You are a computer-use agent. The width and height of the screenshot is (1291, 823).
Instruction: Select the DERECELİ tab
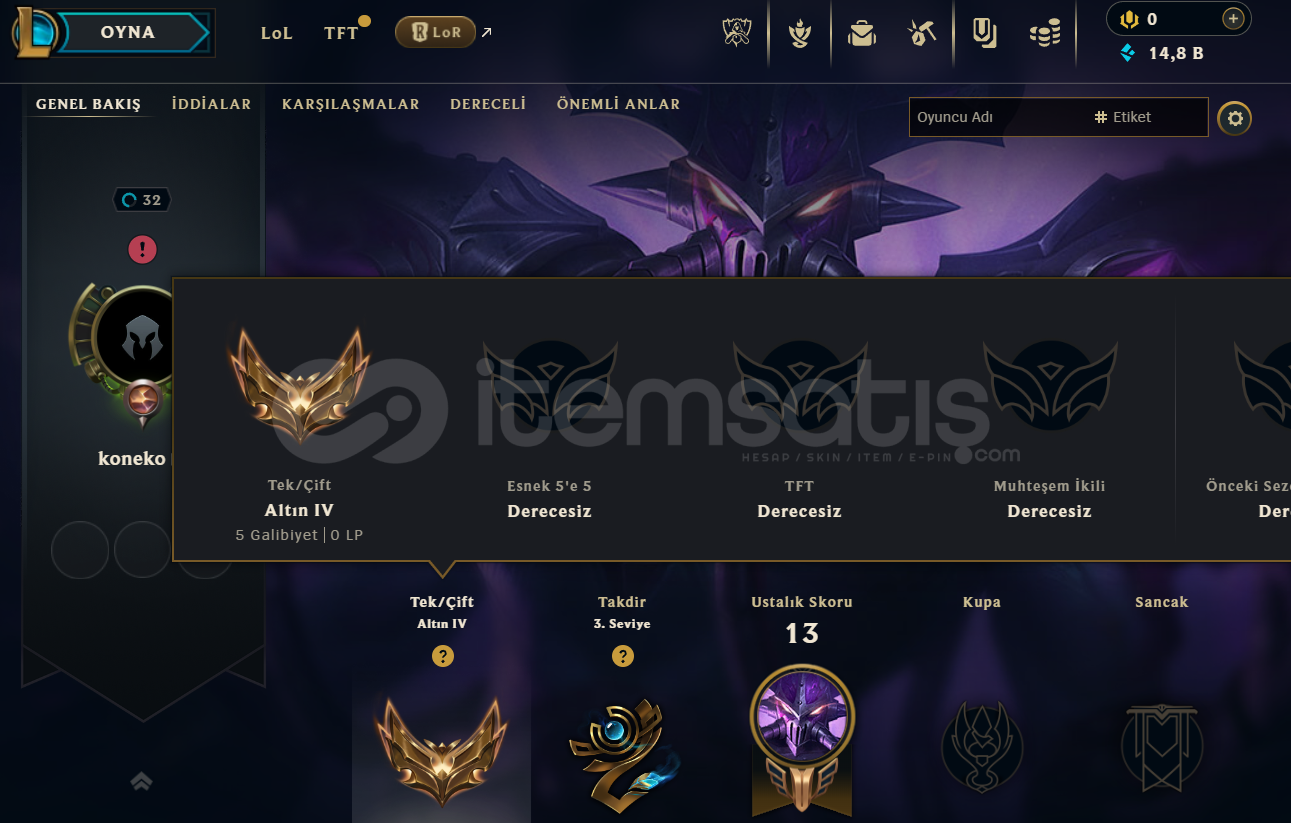(x=488, y=104)
